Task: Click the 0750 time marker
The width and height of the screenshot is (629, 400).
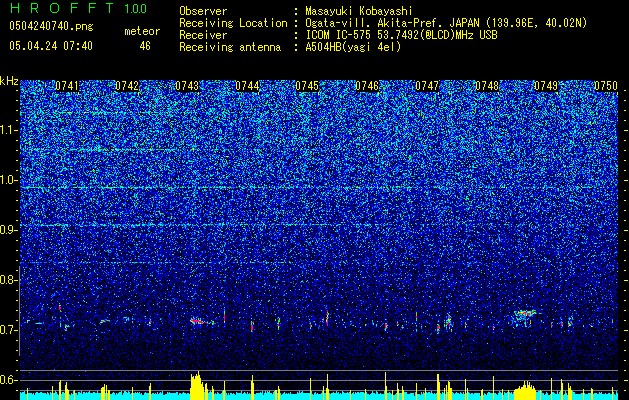Action: [x=606, y=86]
